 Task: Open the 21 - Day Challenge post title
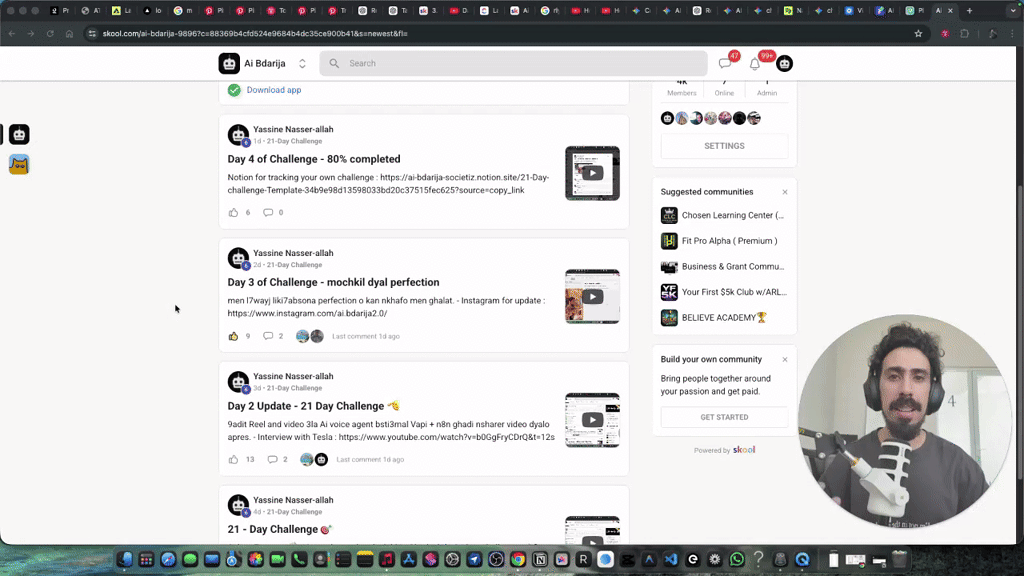280,529
